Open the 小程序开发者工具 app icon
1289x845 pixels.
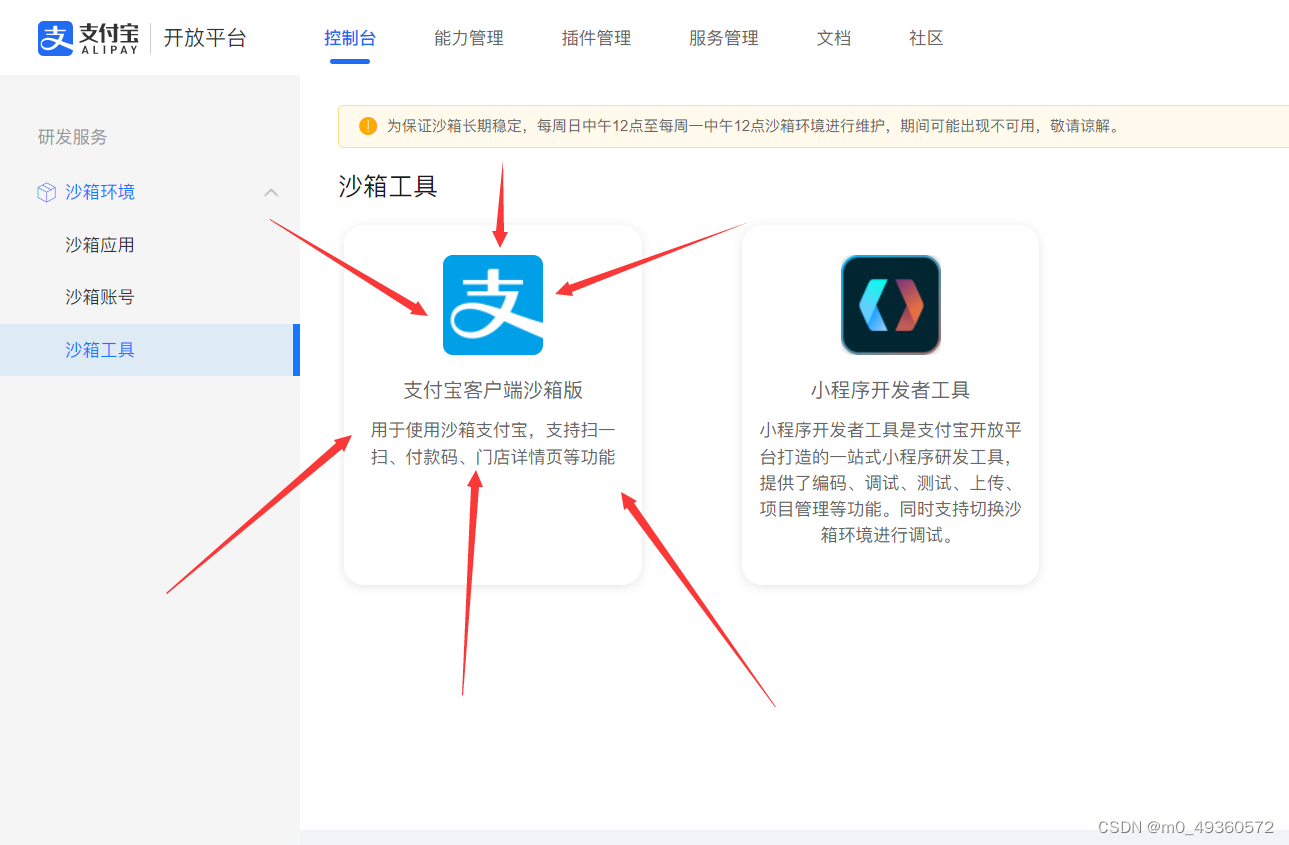[891, 305]
